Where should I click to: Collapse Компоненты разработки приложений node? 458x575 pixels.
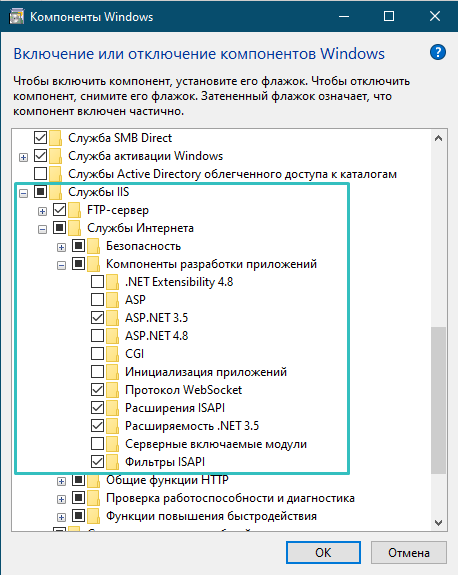(x=62, y=265)
